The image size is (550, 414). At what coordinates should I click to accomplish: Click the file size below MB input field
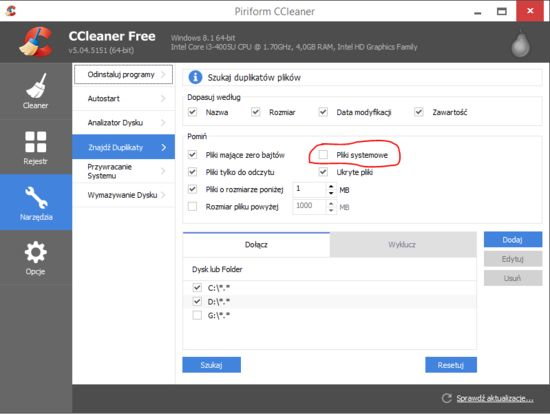point(310,189)
